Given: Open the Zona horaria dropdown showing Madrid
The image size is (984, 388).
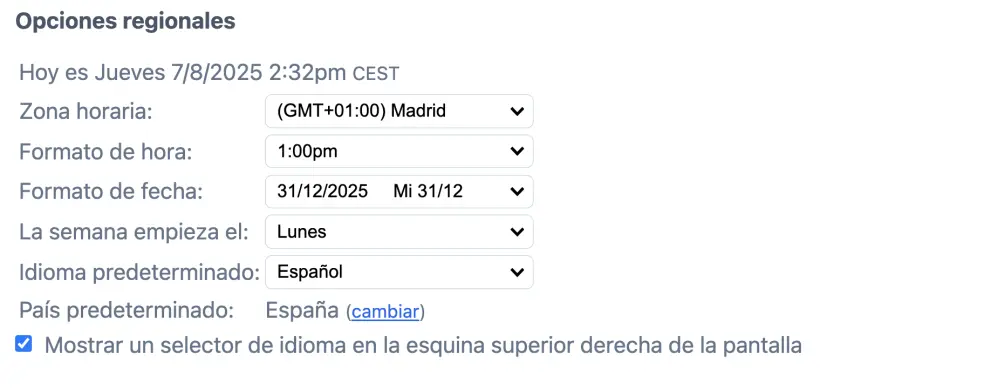Looking at the screenshot, I should coord(399,111).
